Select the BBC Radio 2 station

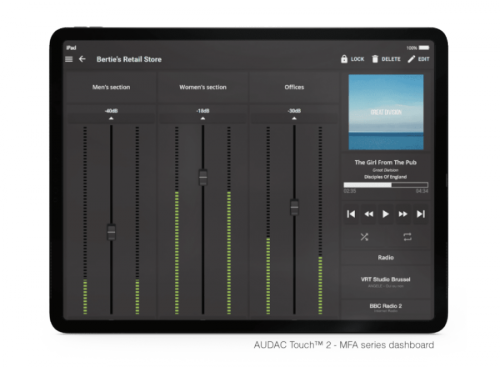coord(386,308)
